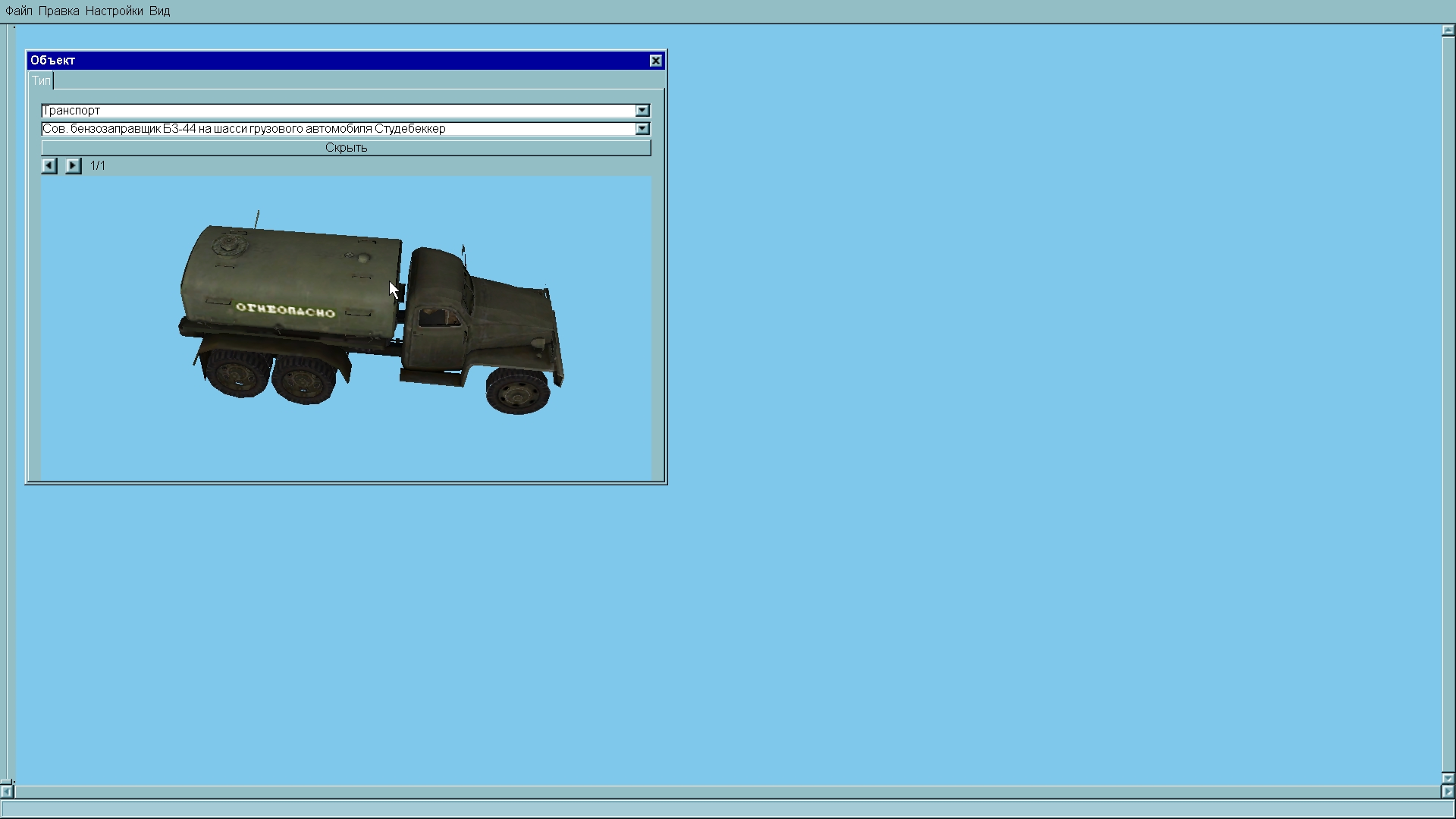Image resolution: width=1456 pixels, height=819 pixels.
Task: Open the Правка menu
Action: coord(58,11)
